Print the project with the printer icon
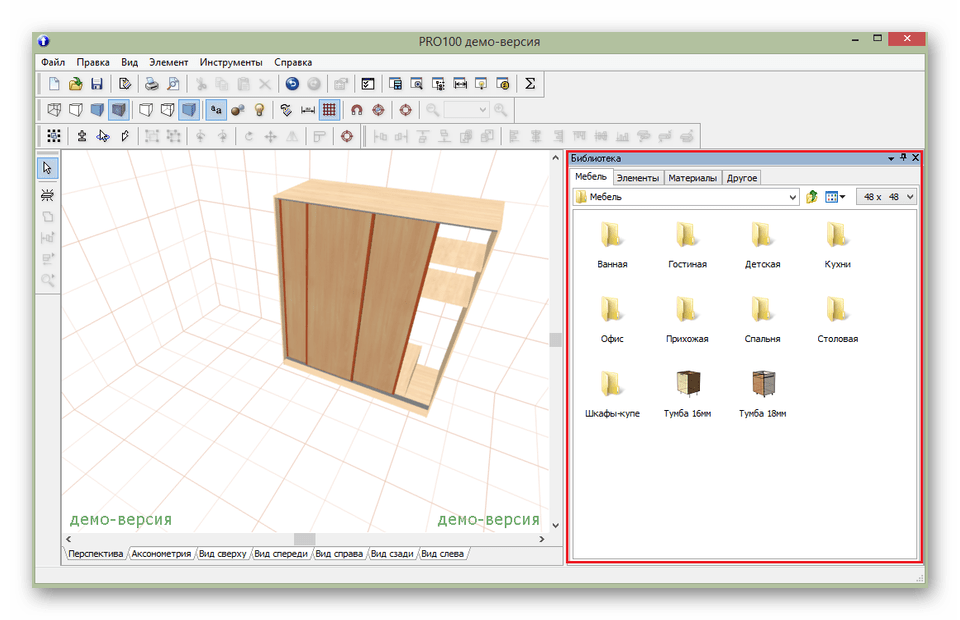Image resolution: width=960 pixels, height=620 pixels. click(152, 84)
